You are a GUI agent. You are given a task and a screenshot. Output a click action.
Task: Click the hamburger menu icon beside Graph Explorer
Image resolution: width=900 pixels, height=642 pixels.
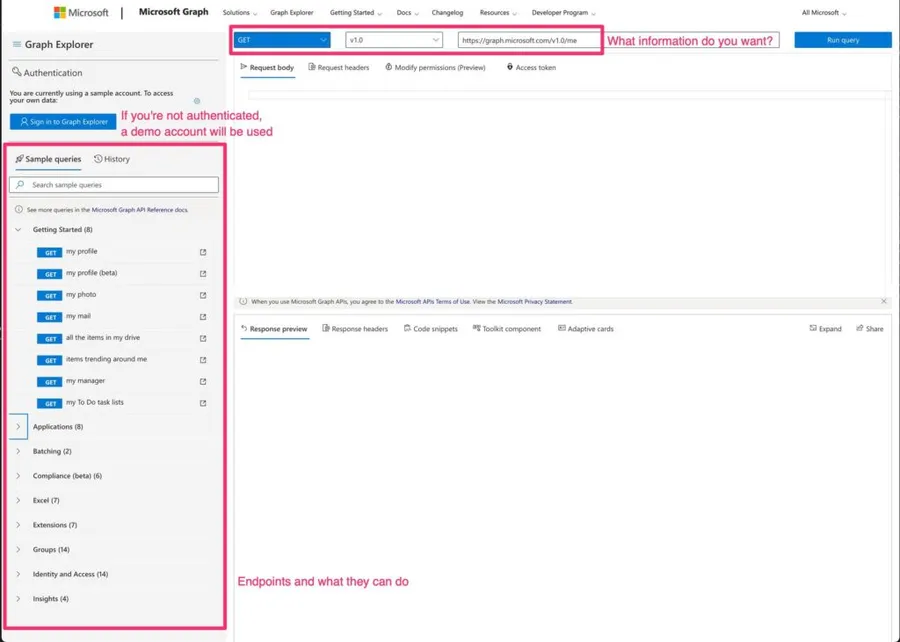pyautogui.click(x=17, y=45)
